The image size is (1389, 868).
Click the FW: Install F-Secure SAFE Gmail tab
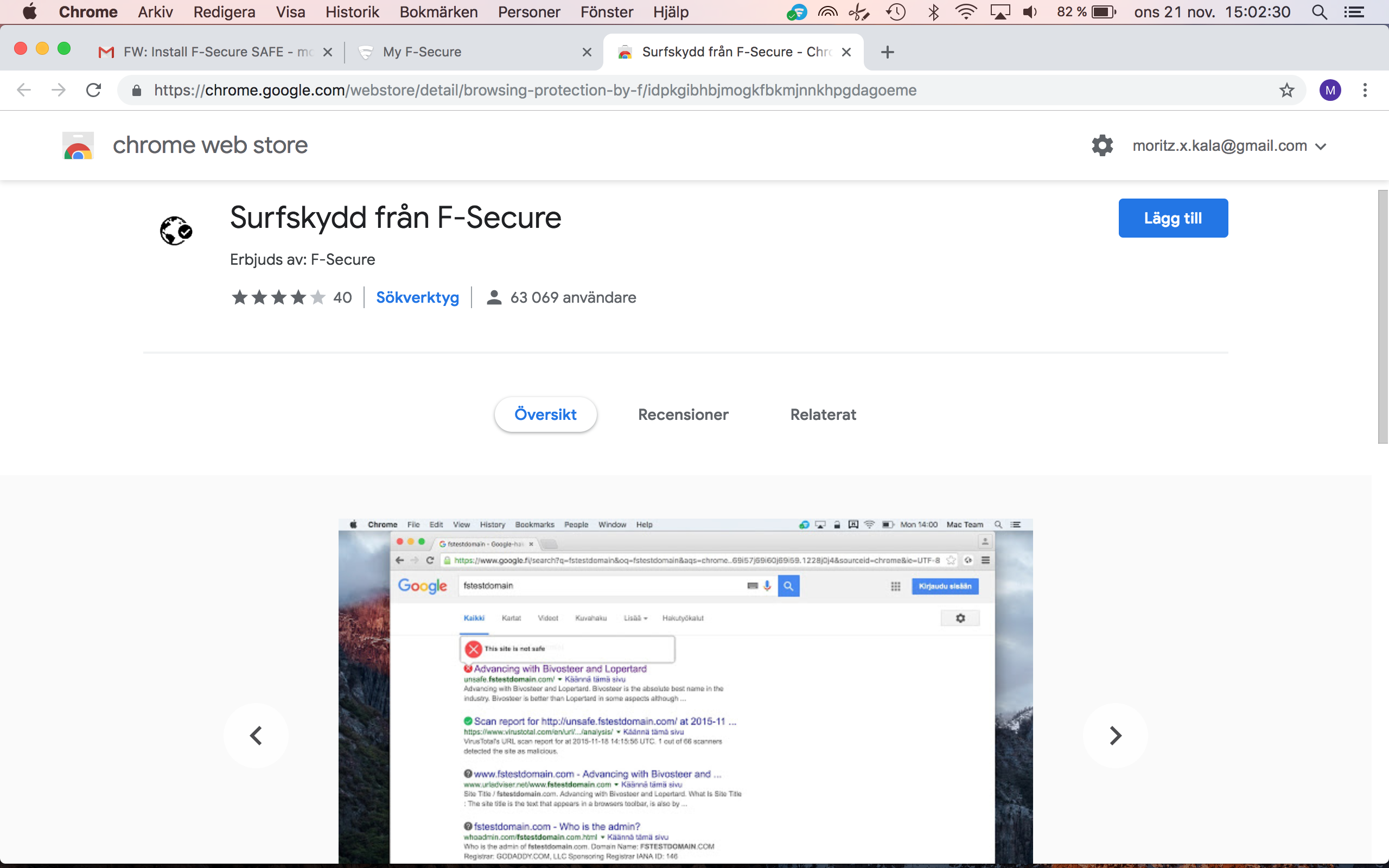[213, 51]
